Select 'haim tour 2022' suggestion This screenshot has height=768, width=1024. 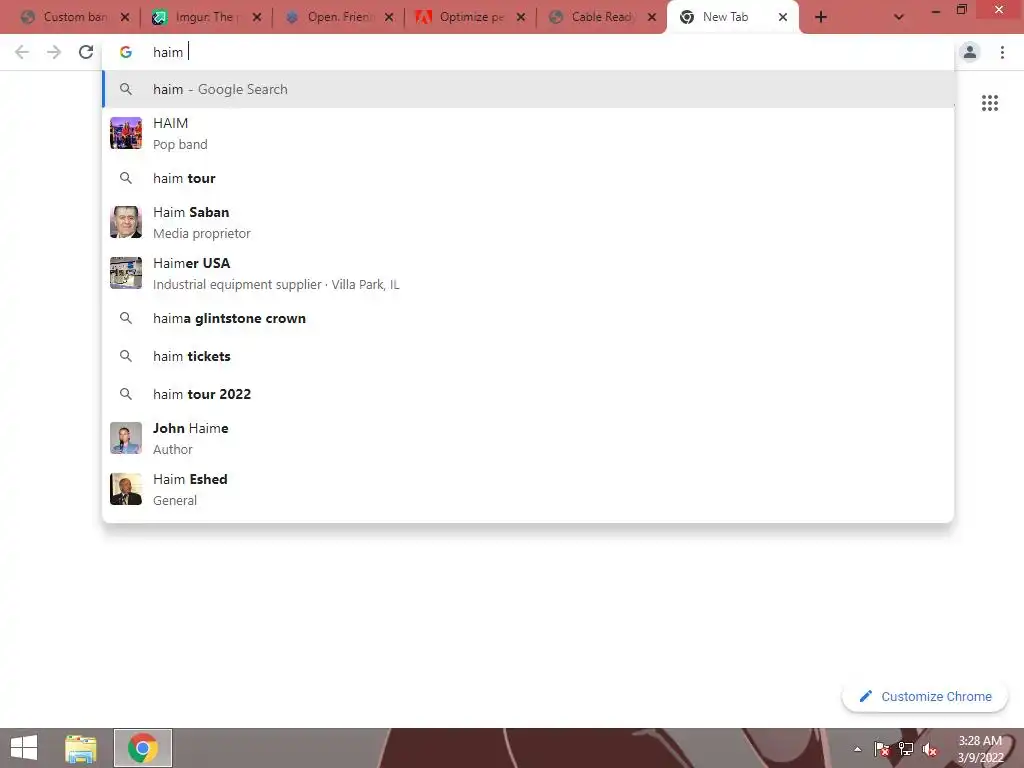(528, 394)
